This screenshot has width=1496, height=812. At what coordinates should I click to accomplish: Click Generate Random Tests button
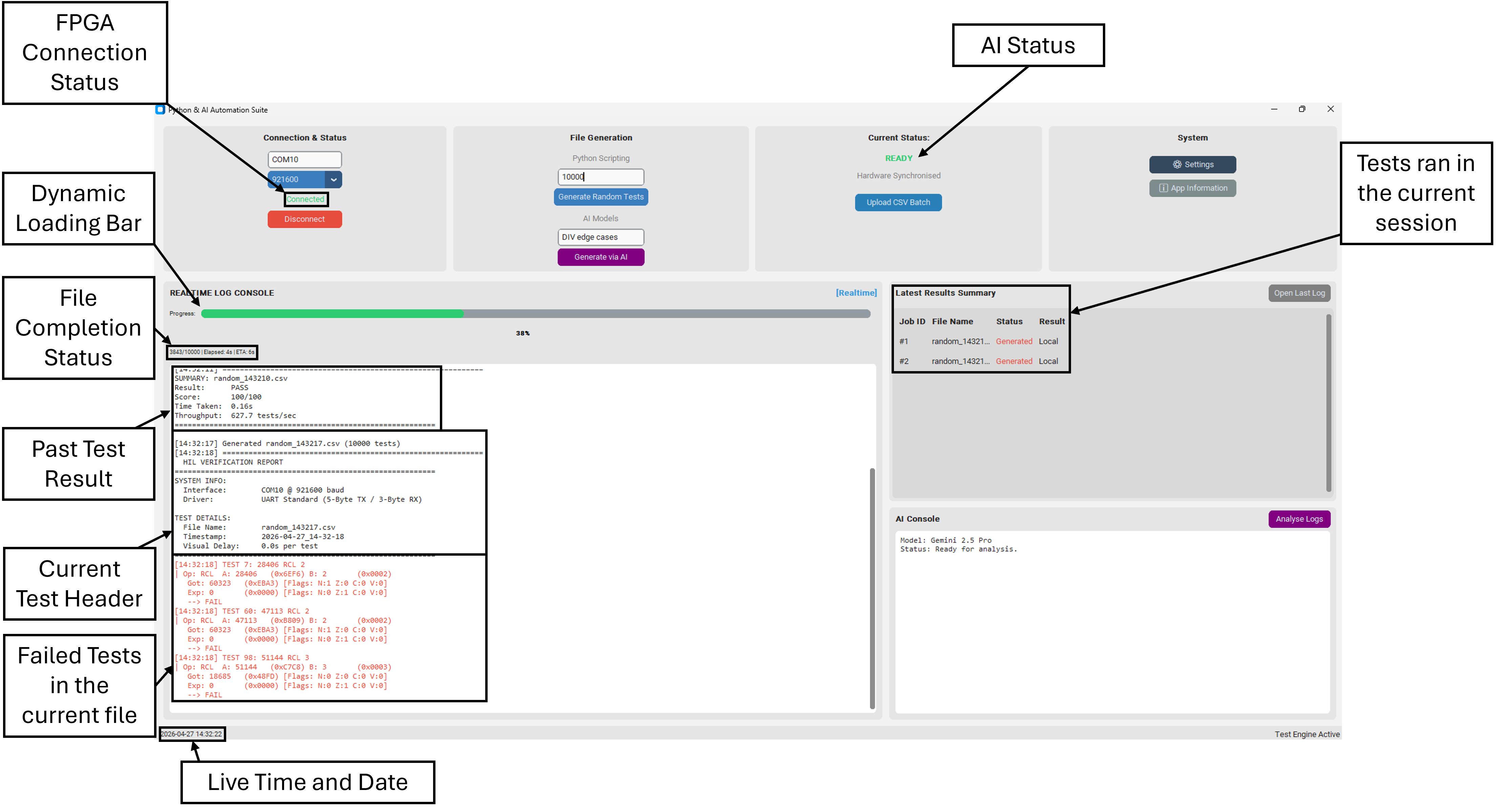(600, 197)
